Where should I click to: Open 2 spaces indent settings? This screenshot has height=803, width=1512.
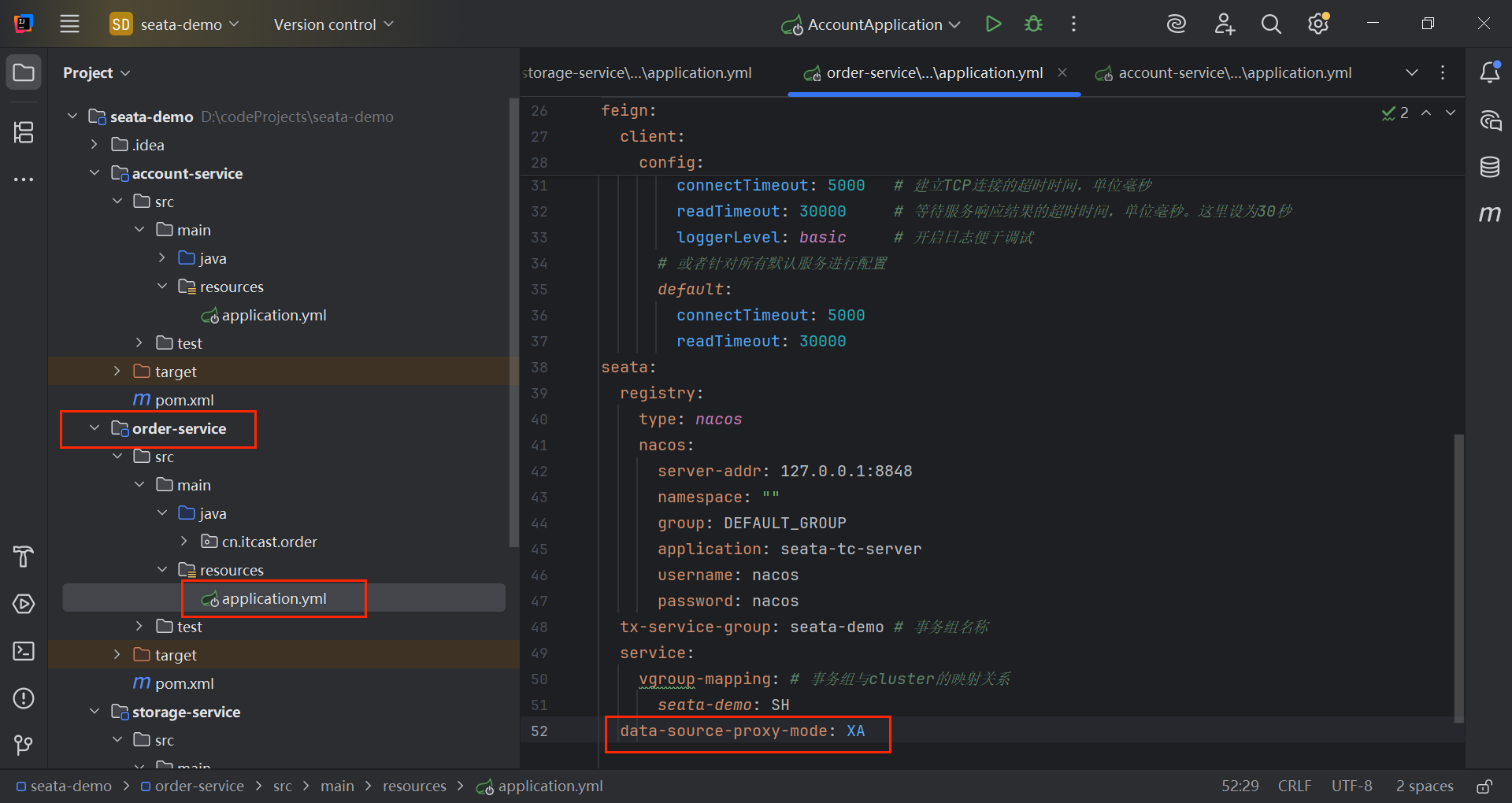[x=1425, y=786]
